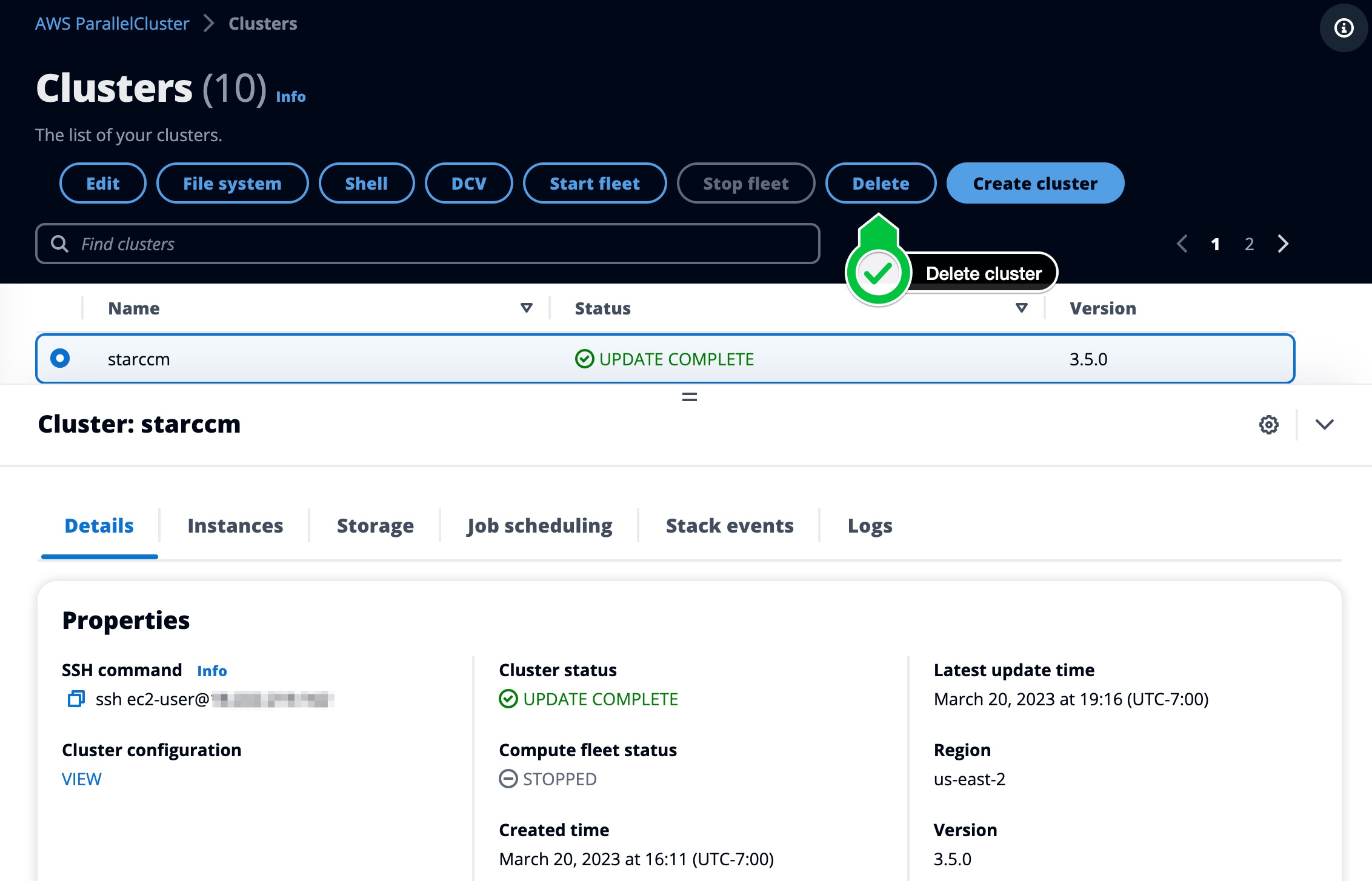This screenshot has width=1372, height=881.
Task: Collapse the cluster details panel chevron
Action: click(x=1325, y=424)
